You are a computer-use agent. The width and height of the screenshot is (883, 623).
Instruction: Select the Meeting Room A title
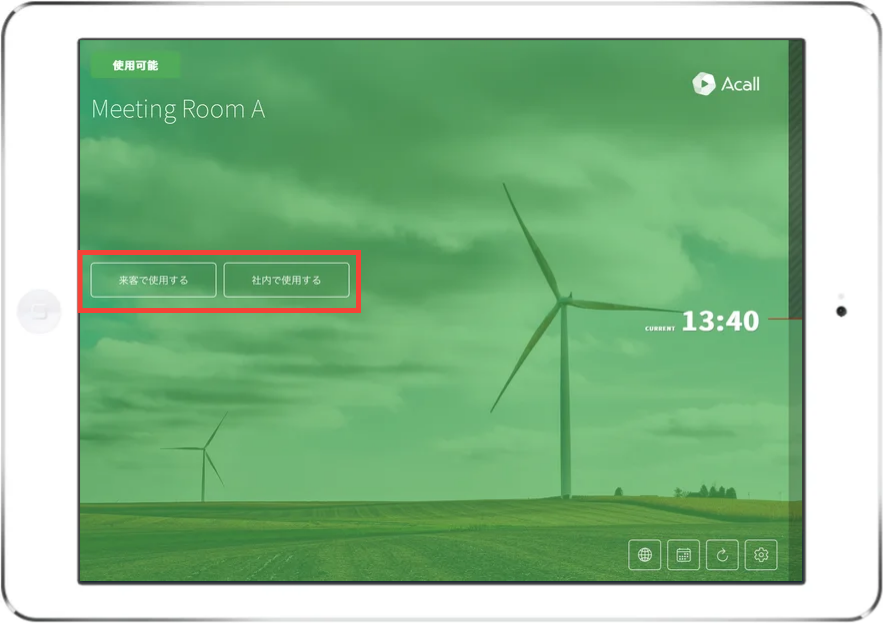pos(178,109)
